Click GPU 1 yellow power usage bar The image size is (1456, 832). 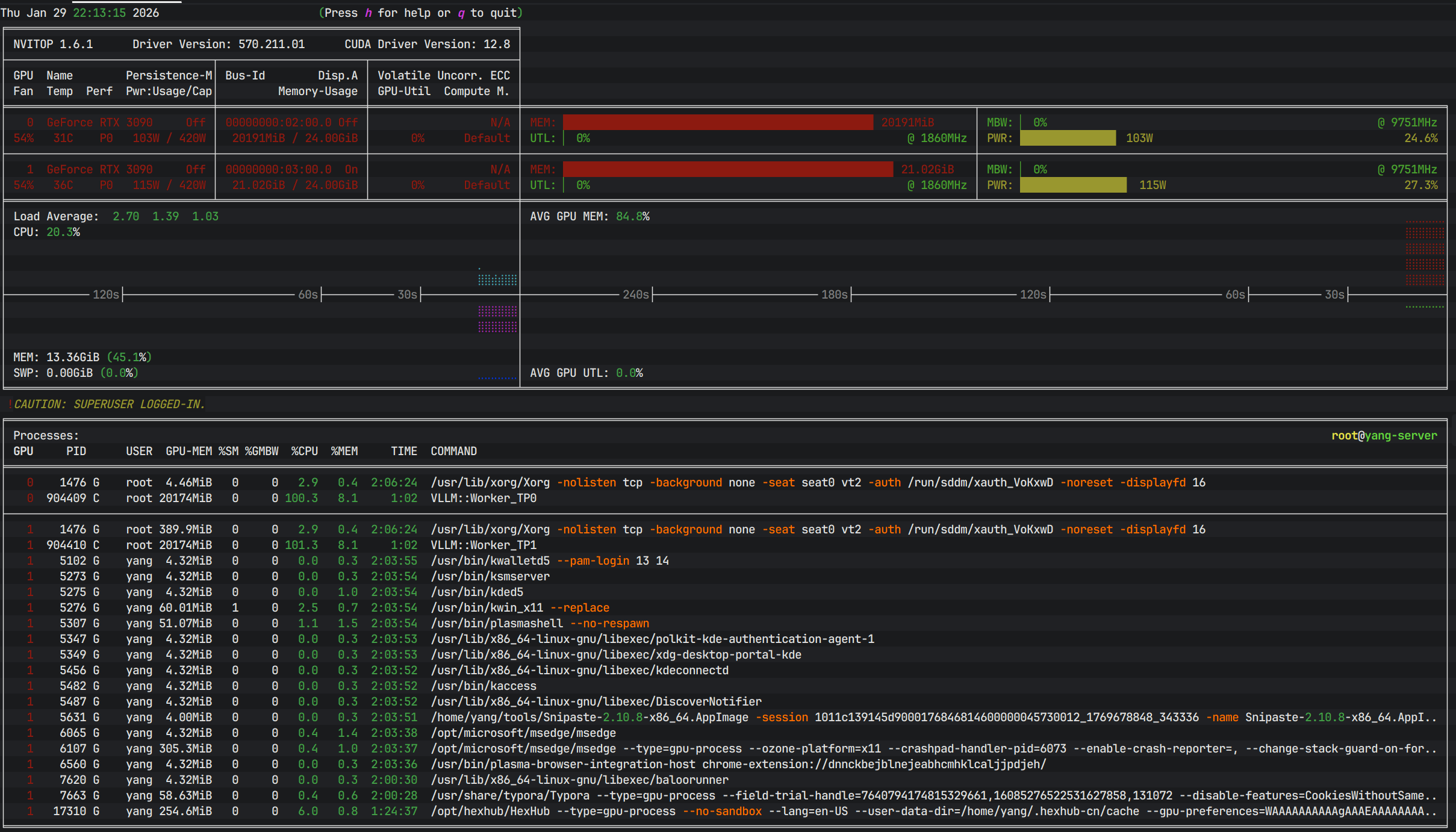(x=1072, y=185)
